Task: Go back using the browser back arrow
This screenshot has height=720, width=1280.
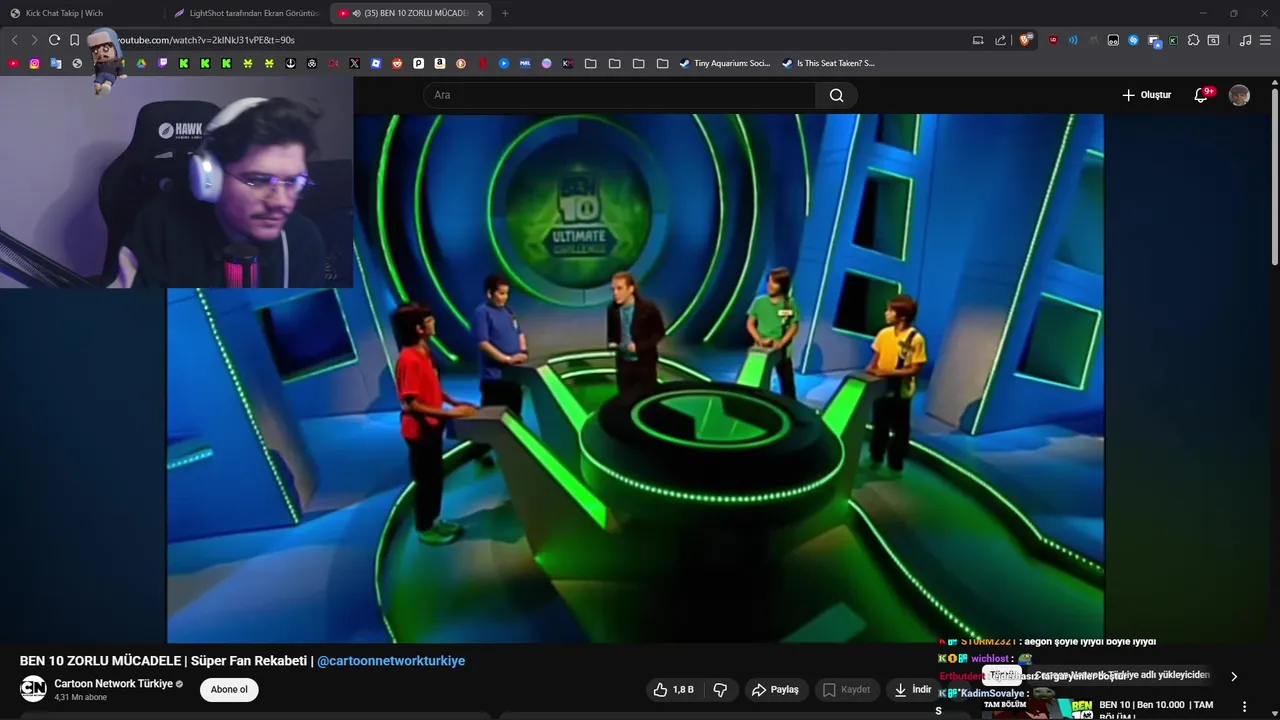Action: pos(14,40)
